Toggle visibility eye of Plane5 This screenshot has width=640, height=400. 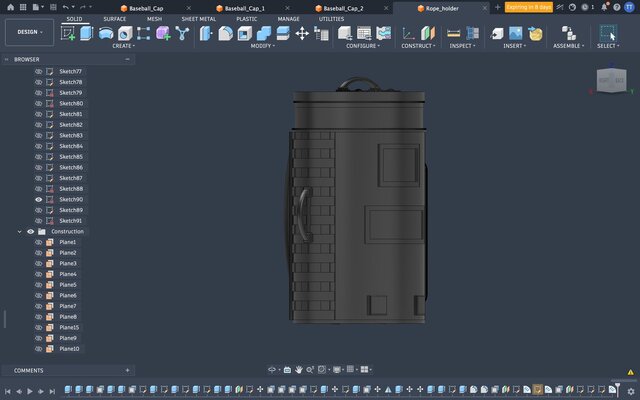(38, 285)
